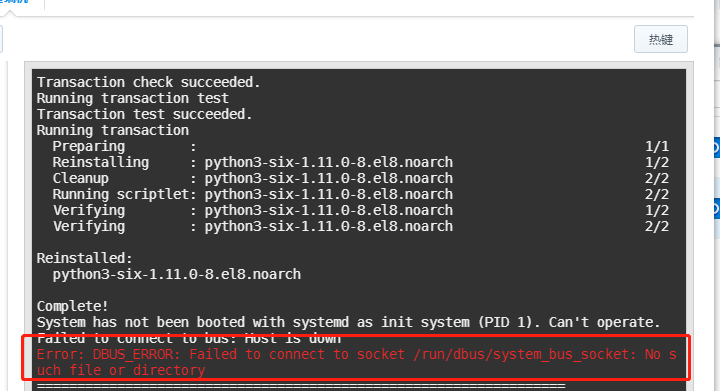
Task: Click the equals-sign separator line at the bottom
Action: pos(301,386)
